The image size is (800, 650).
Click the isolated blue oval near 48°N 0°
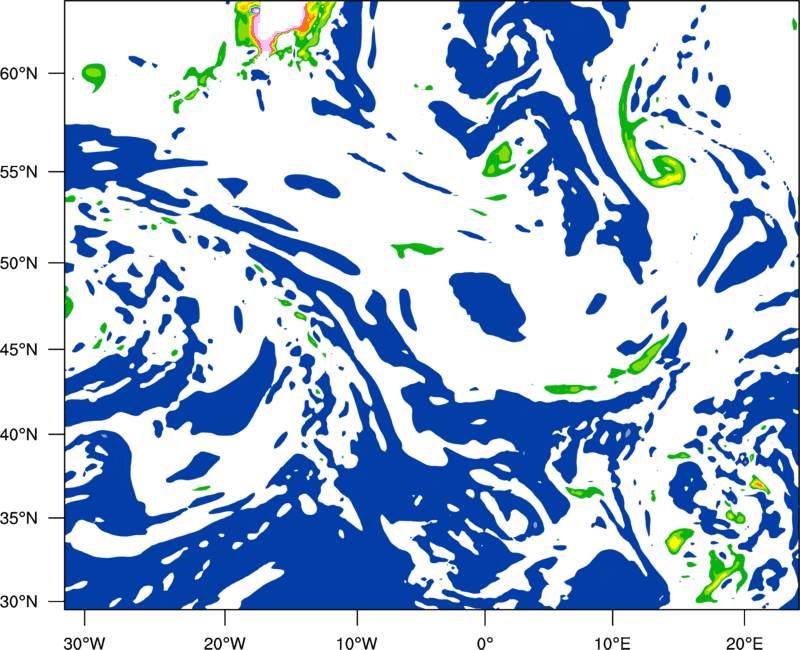pyautogui.click(x=488, y=306)
